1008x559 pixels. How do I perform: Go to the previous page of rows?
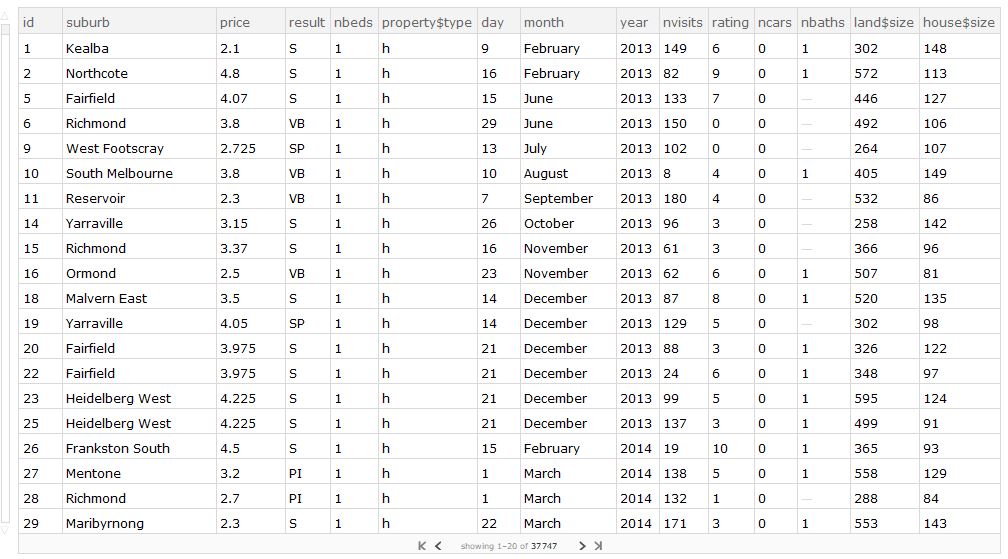tap(438, 546)
